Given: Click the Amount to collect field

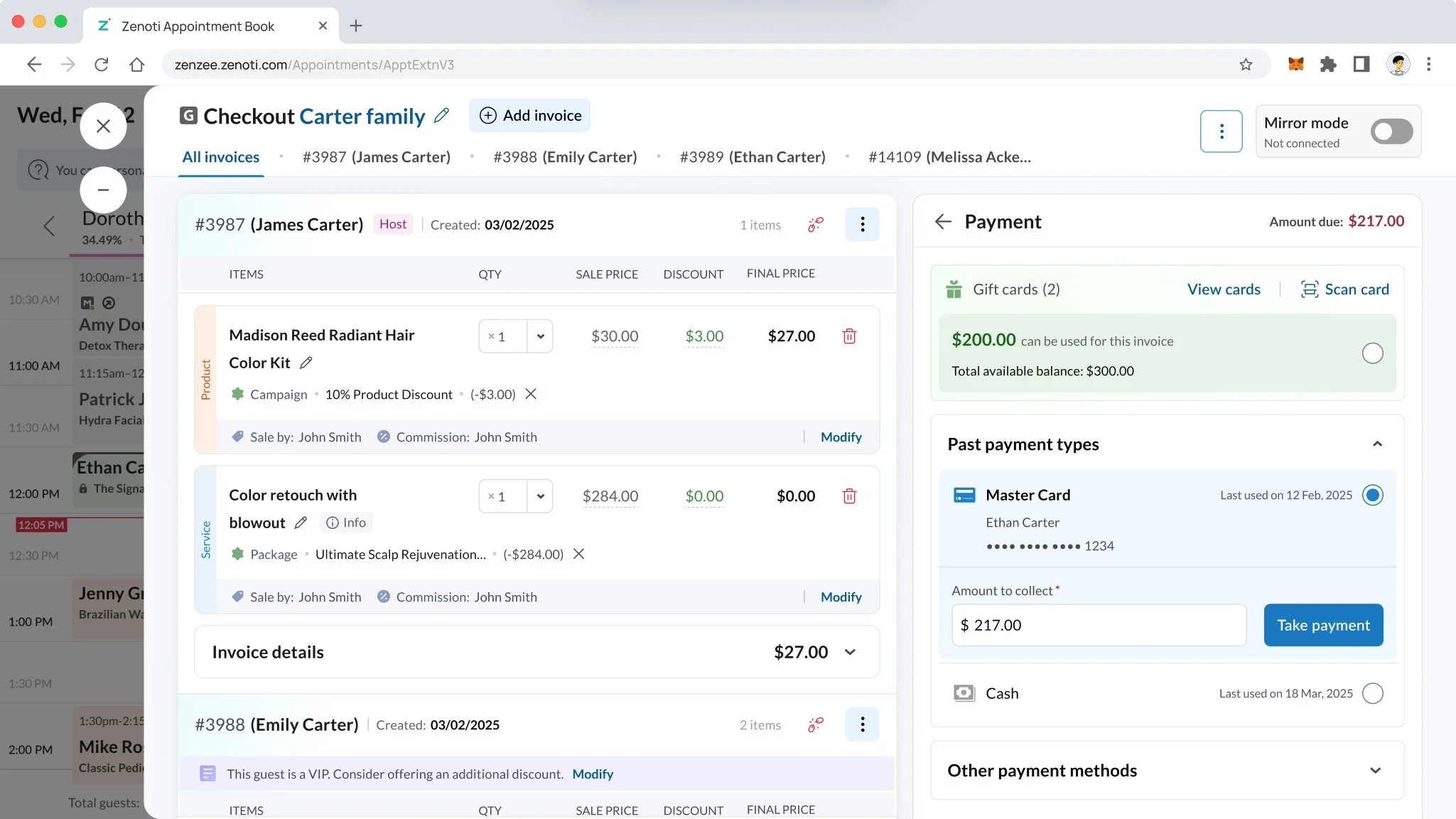Looking at the screenshot, I should 1098,625.
